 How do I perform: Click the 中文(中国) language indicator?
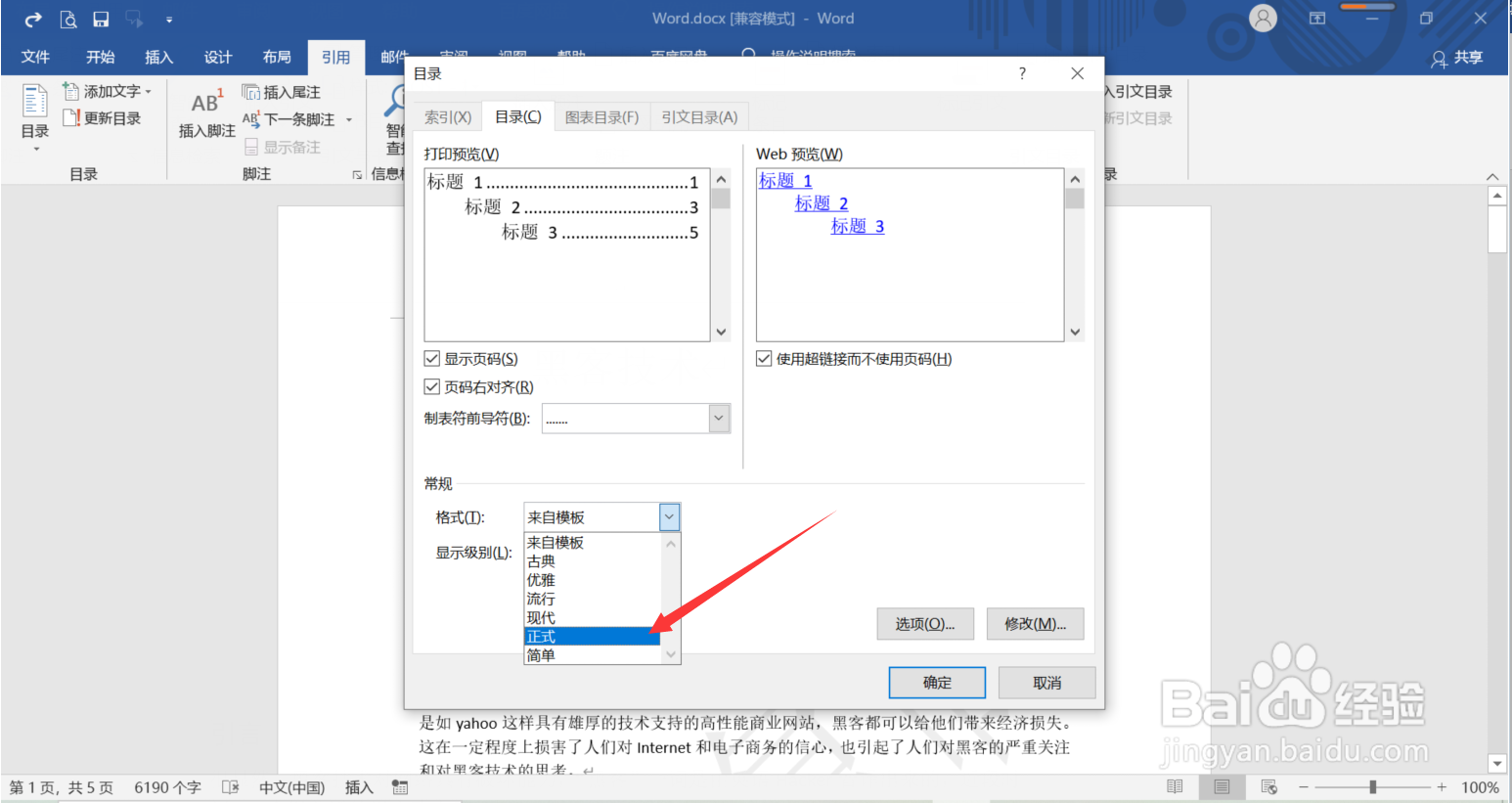[291, 787]
